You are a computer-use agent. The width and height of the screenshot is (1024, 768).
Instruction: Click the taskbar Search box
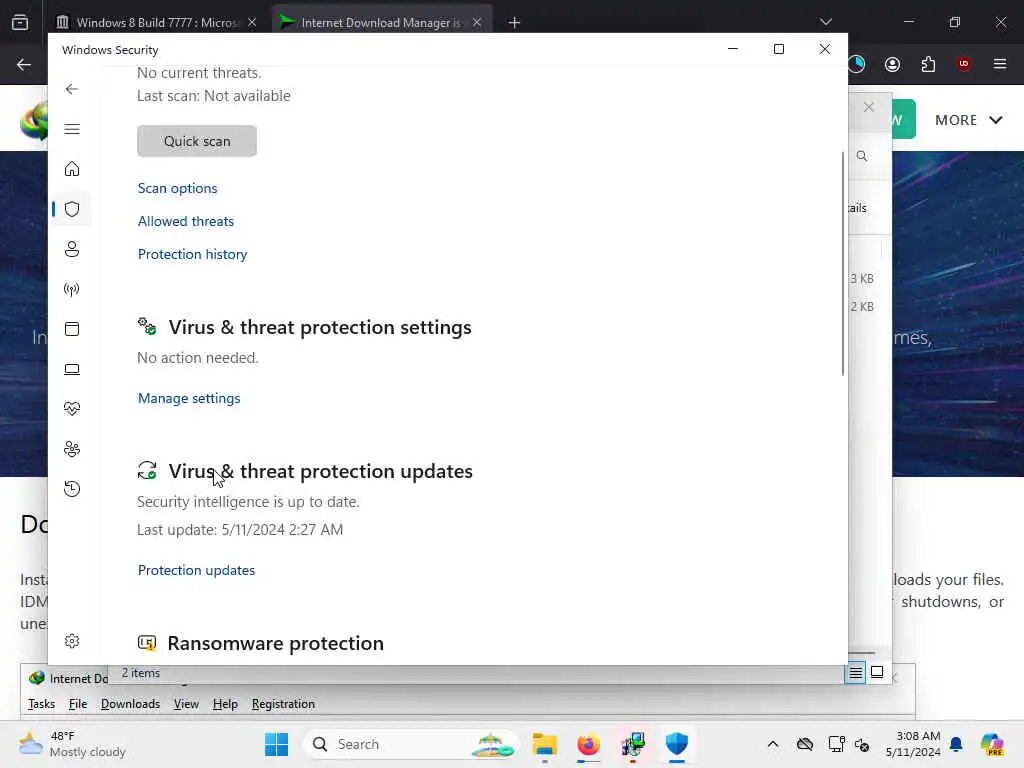410,744
